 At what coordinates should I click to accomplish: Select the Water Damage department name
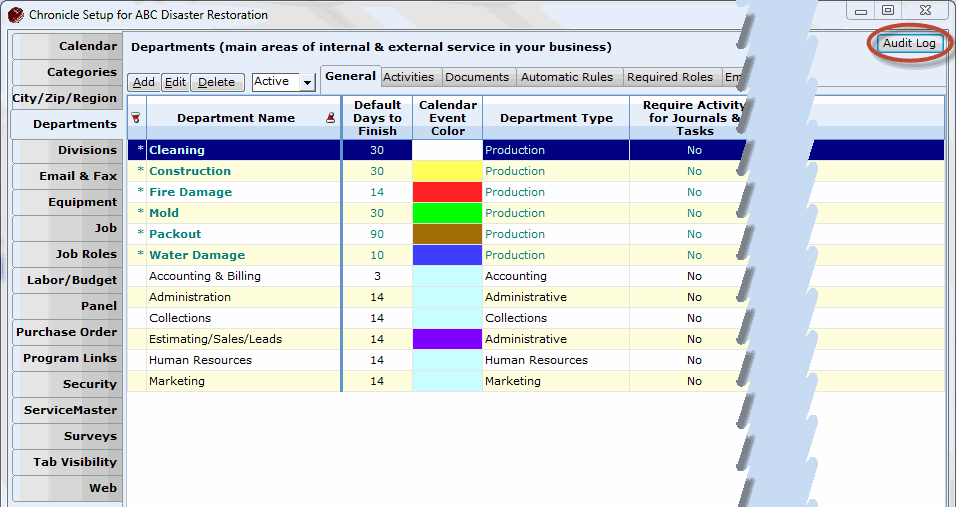197,255
